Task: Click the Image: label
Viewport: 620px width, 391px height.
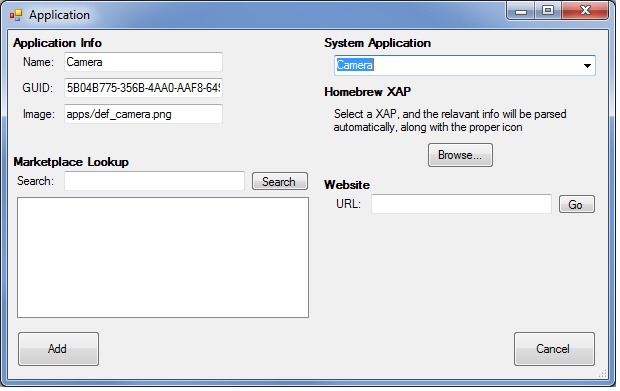Action: pyautogui.click(x=38, y=114)
